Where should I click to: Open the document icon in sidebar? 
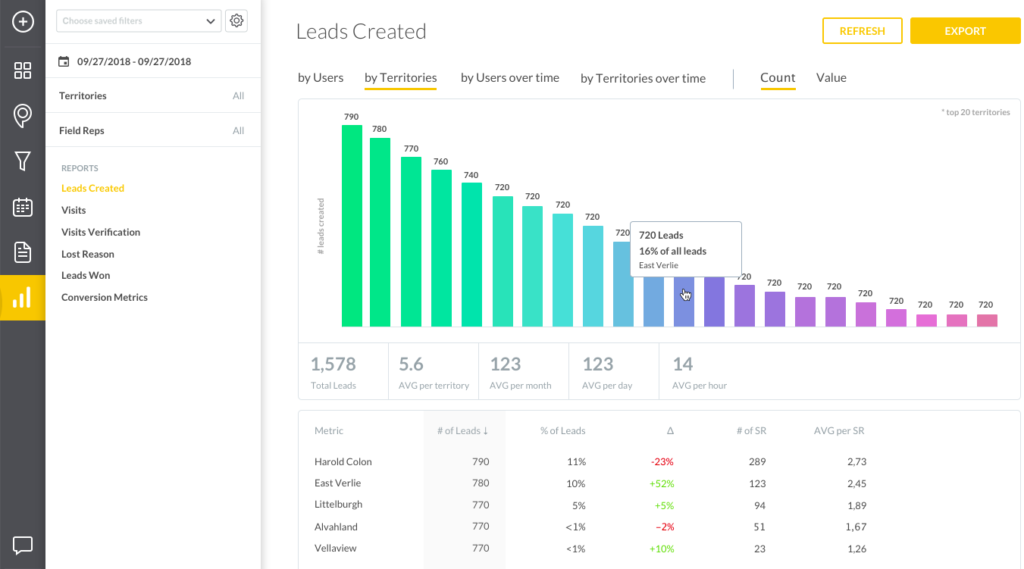click(x=23, y=252)
